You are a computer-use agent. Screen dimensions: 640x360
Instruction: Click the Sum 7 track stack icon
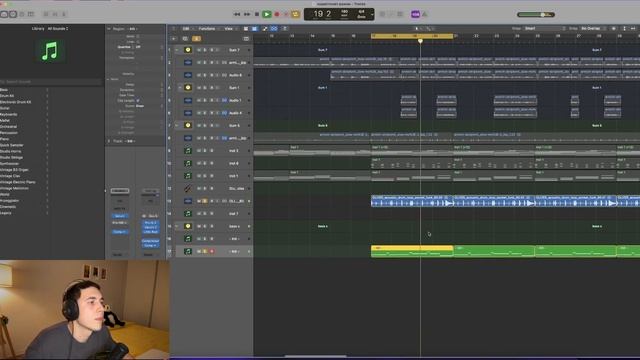[188, 50]
